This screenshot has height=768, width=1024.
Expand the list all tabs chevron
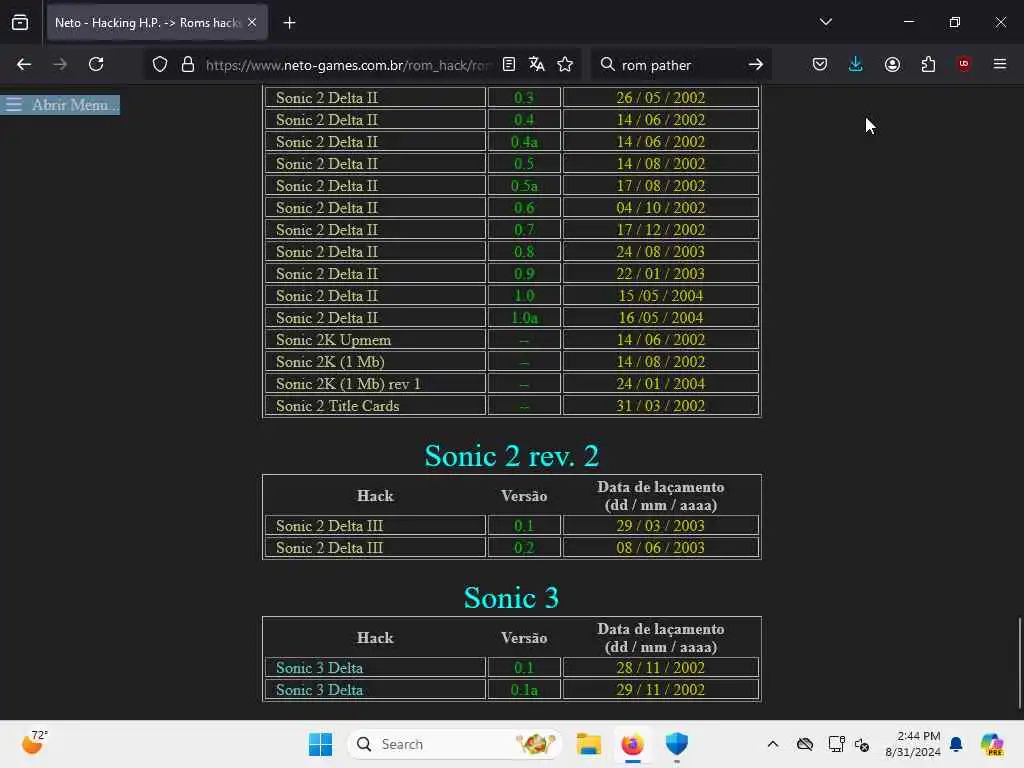coord(825,22)
